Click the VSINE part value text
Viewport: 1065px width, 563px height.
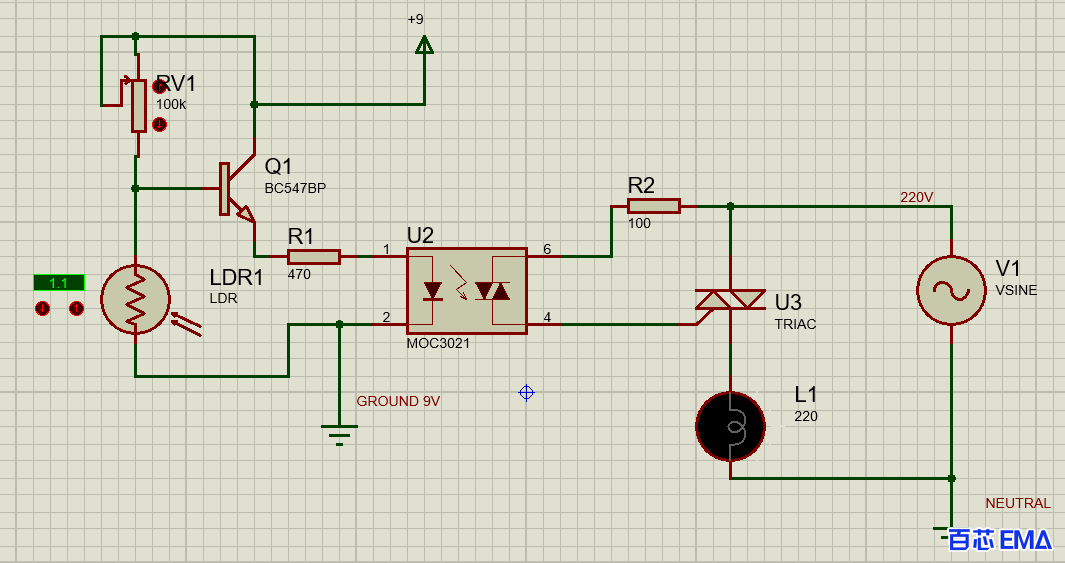tap(1016, 290)
